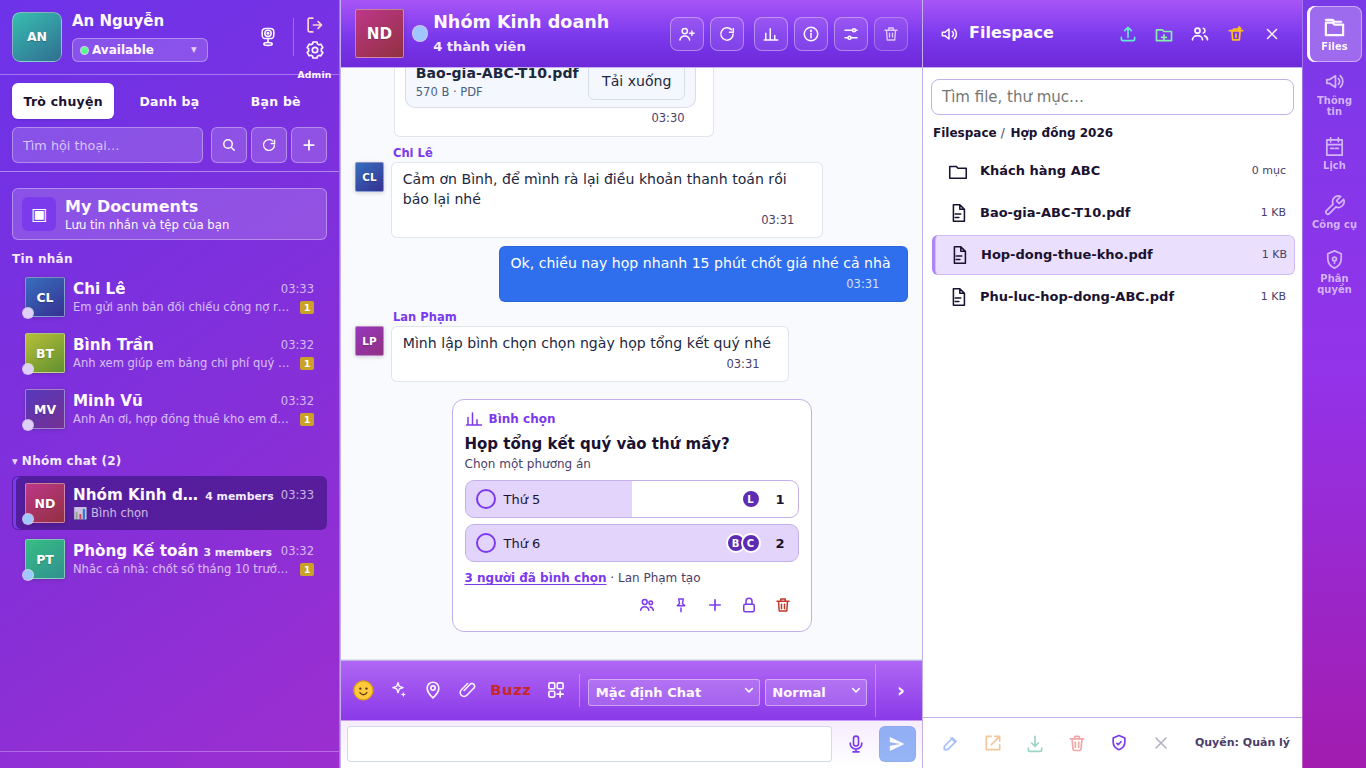Open the apps grid plus icon
1366x768 pixels.
[x=556, y=690]
